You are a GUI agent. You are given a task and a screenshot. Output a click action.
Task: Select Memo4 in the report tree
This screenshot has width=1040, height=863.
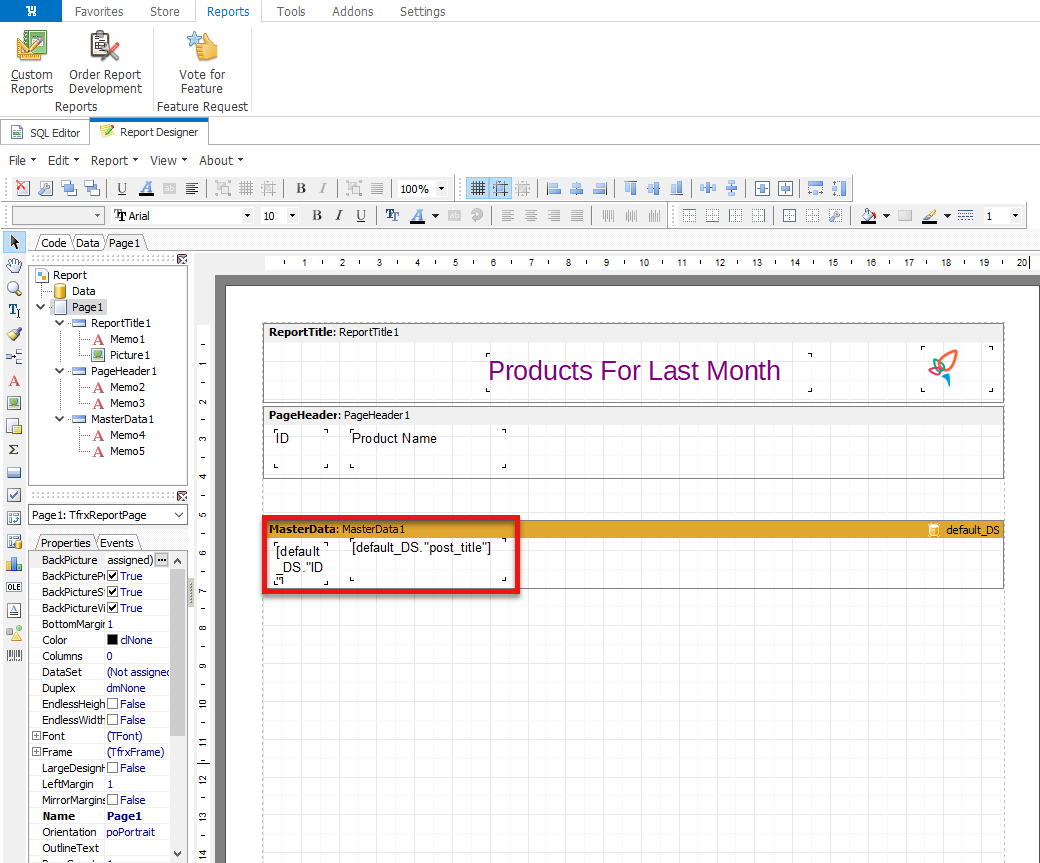(127, 435)
